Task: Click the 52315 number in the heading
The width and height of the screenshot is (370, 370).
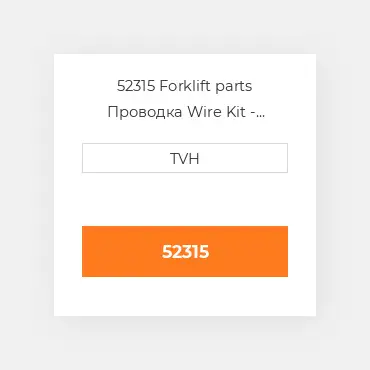Action: tap(136, 86)
